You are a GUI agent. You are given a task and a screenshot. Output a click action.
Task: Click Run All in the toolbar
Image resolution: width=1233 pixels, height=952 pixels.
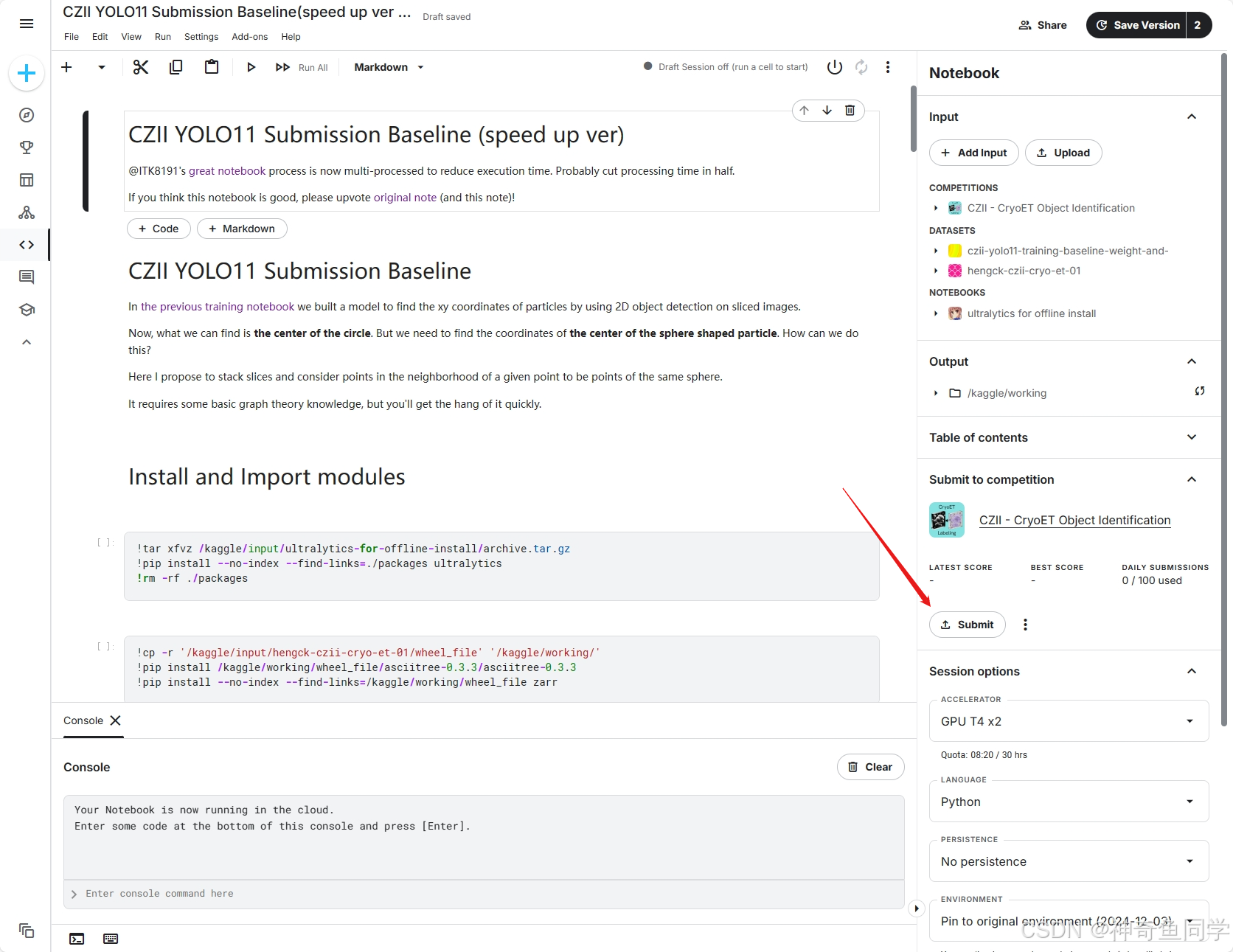click(302, 67)
